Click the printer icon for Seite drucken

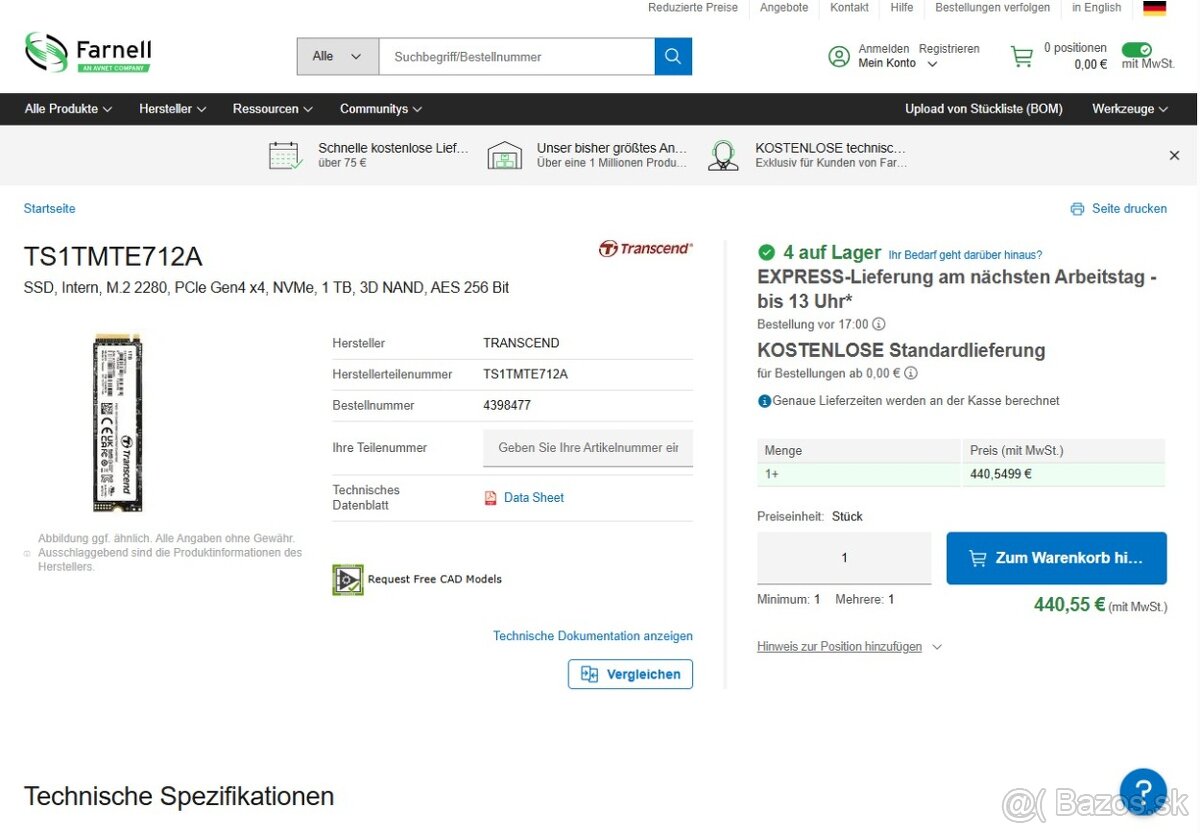pos(1077,209)
